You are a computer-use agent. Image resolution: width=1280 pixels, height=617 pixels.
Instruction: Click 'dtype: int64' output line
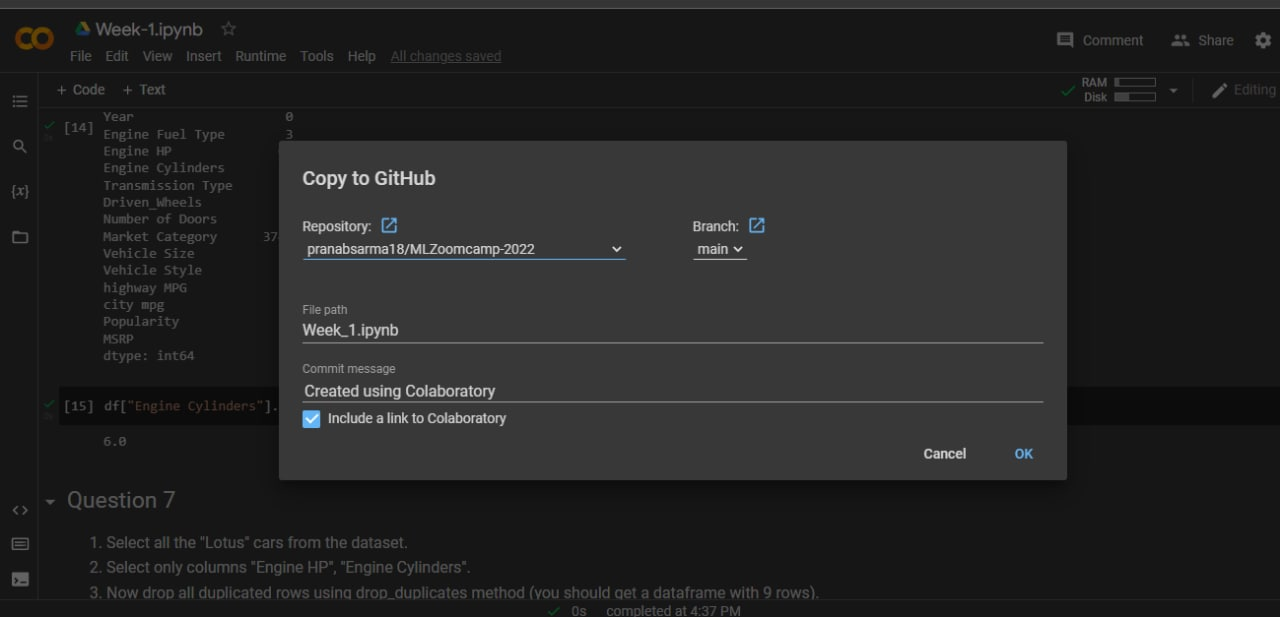pos(149,356)
